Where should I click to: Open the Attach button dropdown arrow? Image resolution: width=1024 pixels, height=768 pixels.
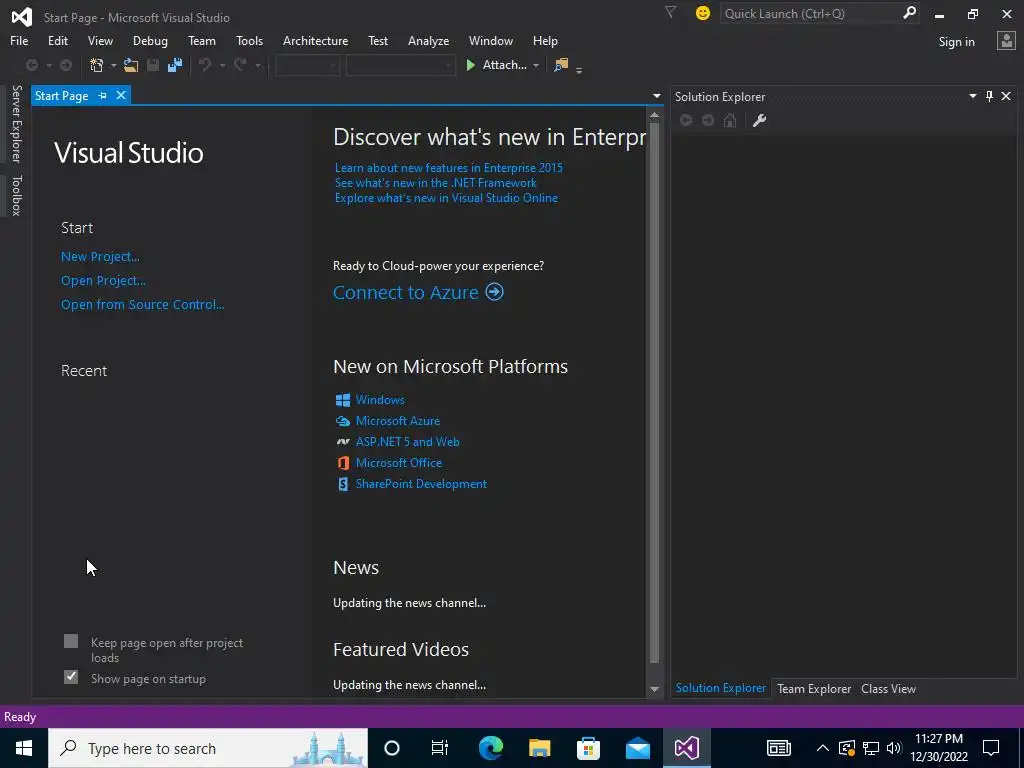(536, 65)
